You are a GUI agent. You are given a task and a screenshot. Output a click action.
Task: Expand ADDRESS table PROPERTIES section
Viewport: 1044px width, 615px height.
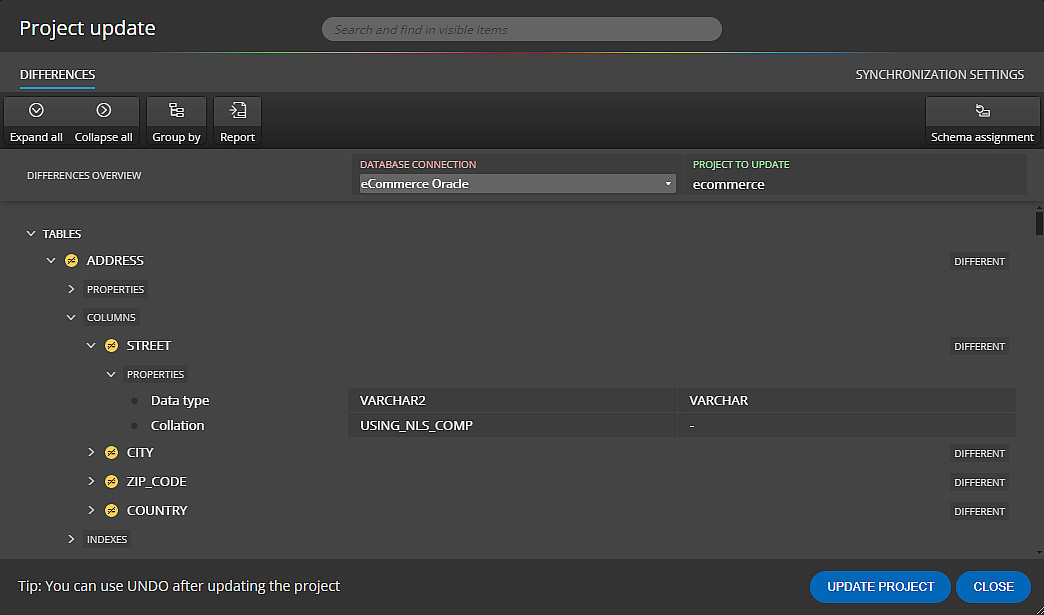(71, 290)
